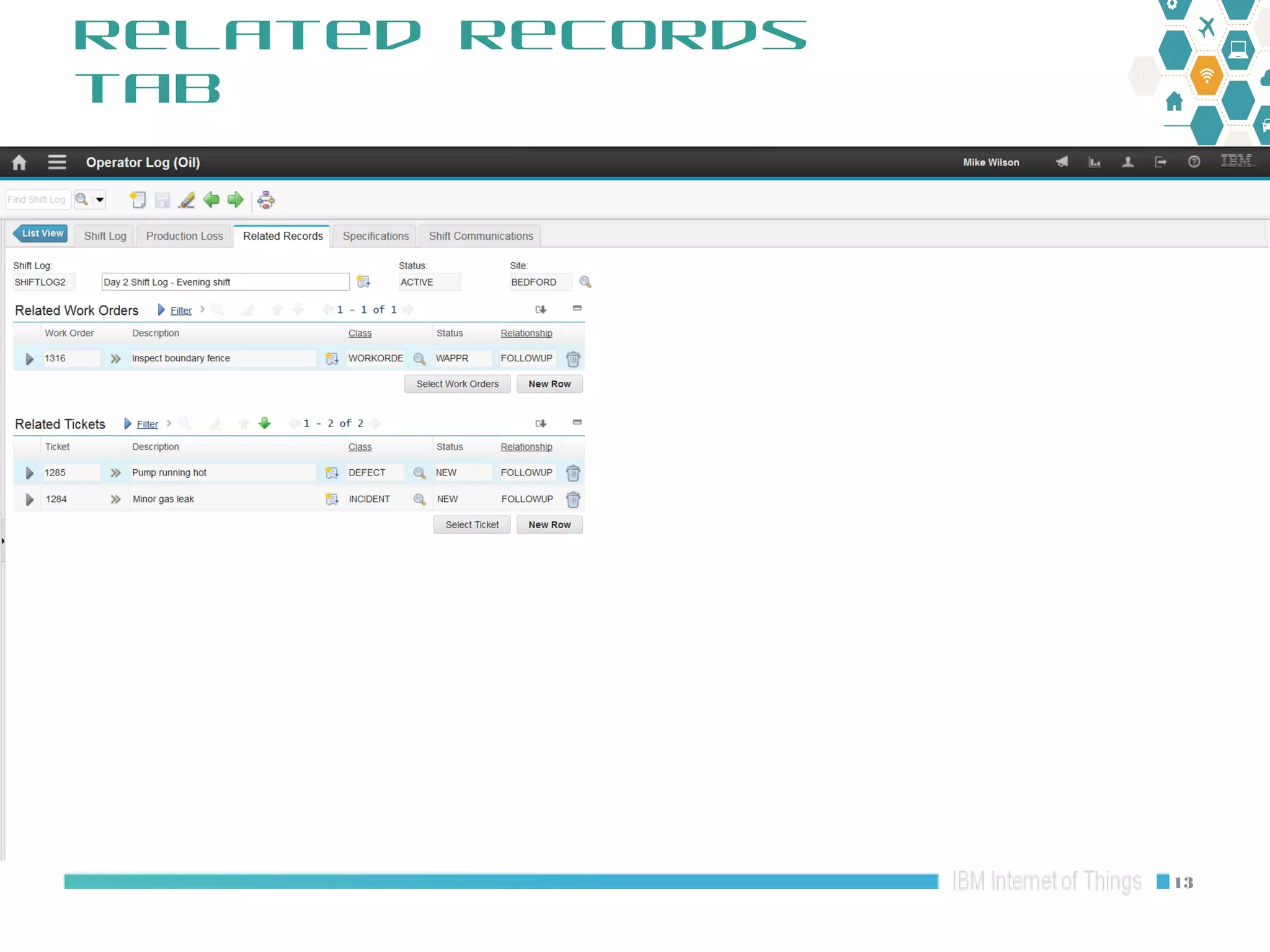This screenshot has height=952, width=1270.
Task: Expand filter triangle for Related Work Orders
Action: click(x=161, y=310)
